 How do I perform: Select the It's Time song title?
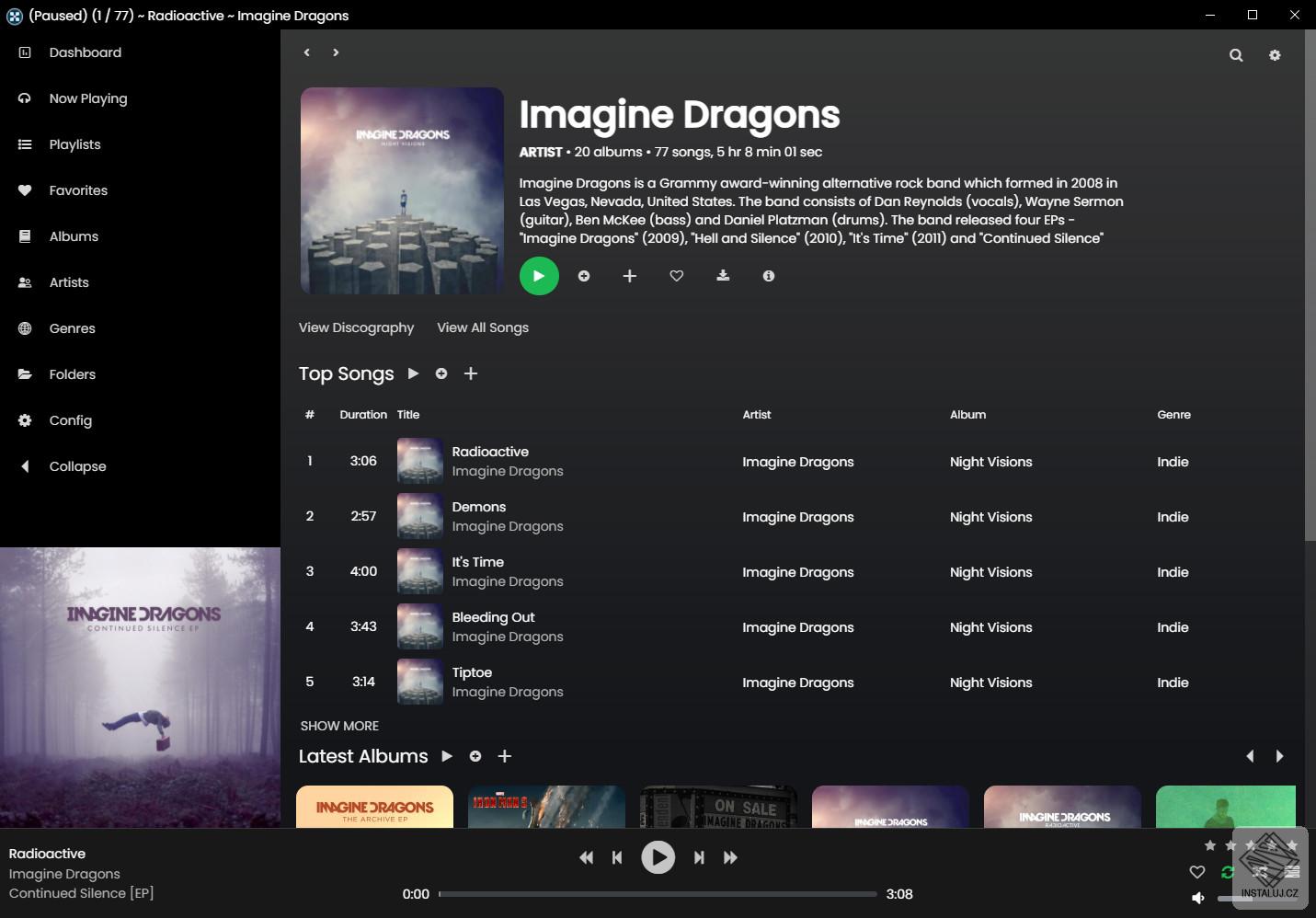[478, 562]
